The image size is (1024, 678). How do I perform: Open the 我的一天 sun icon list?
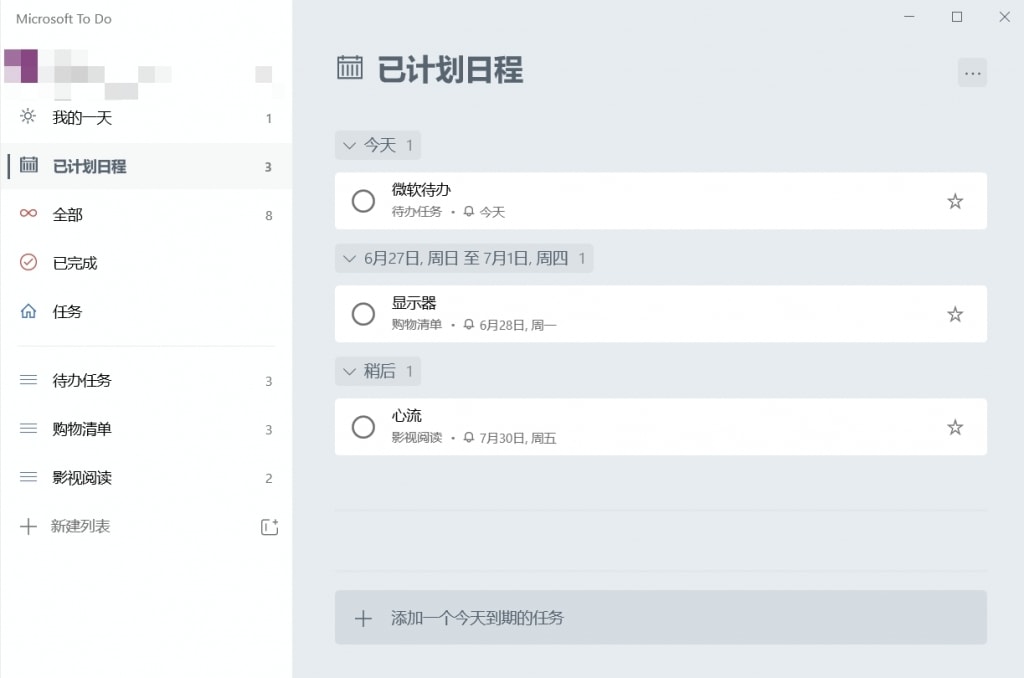coord(27,117)
